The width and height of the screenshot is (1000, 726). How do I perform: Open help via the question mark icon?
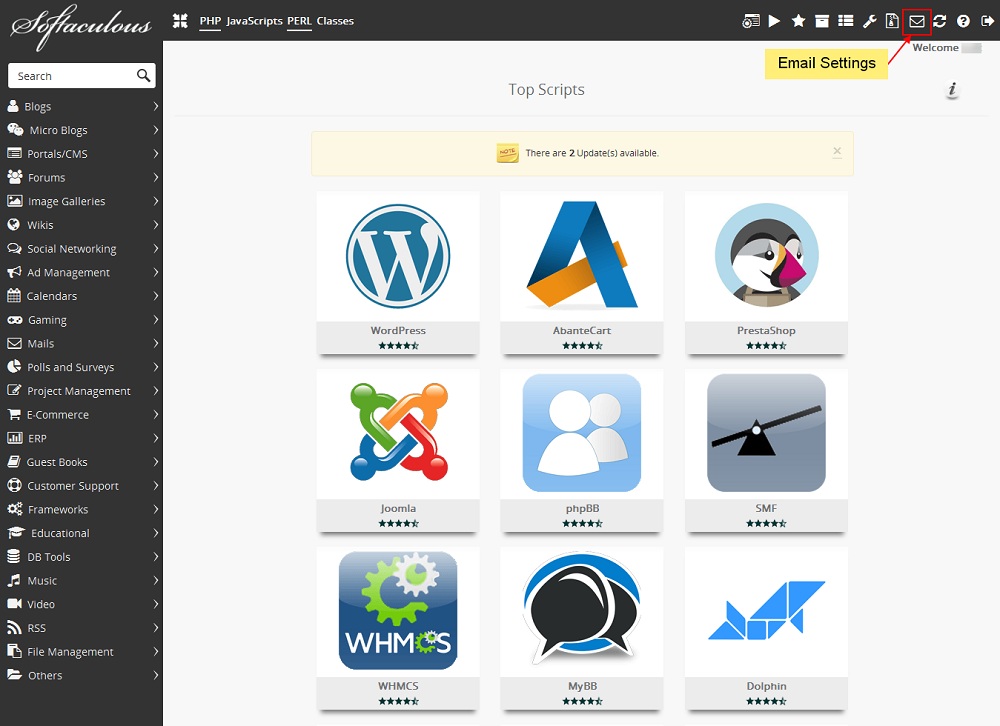coord(963,21)
